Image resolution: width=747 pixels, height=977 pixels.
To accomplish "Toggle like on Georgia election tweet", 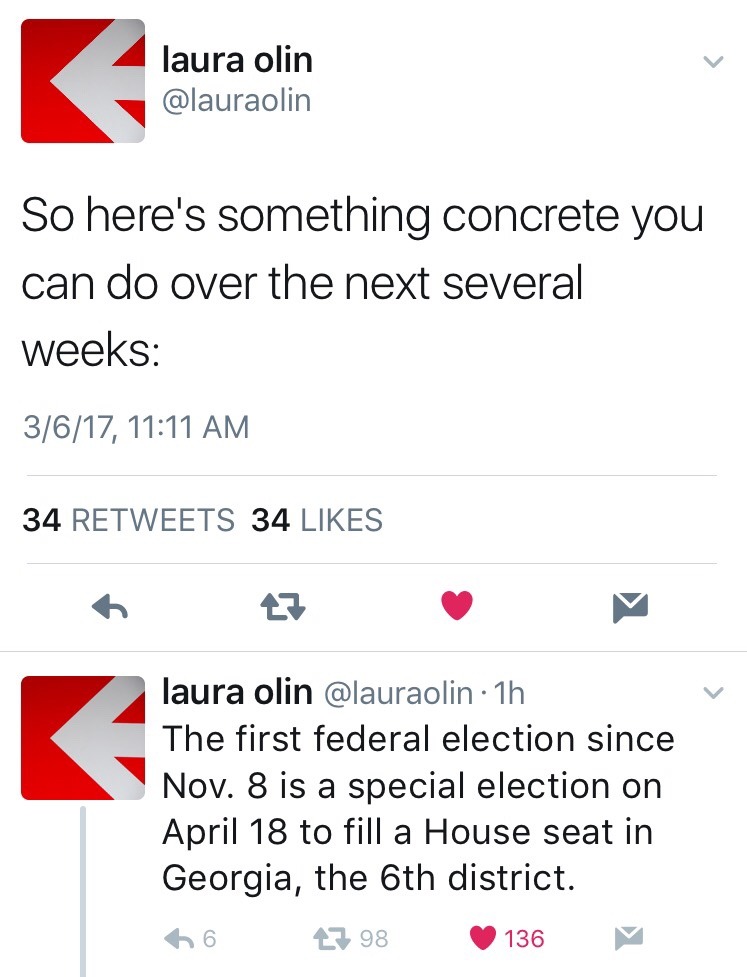I will click(x=485, y=938).
